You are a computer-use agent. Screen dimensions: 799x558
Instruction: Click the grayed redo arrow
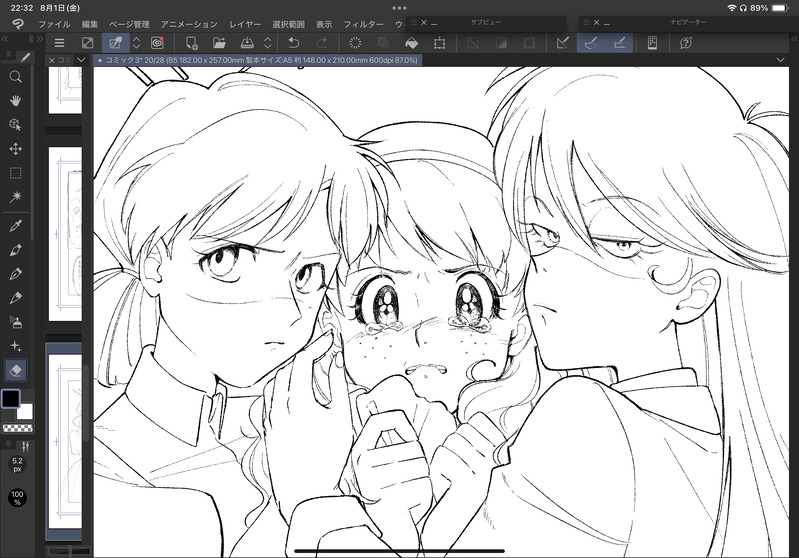click(x=322, y=43)
